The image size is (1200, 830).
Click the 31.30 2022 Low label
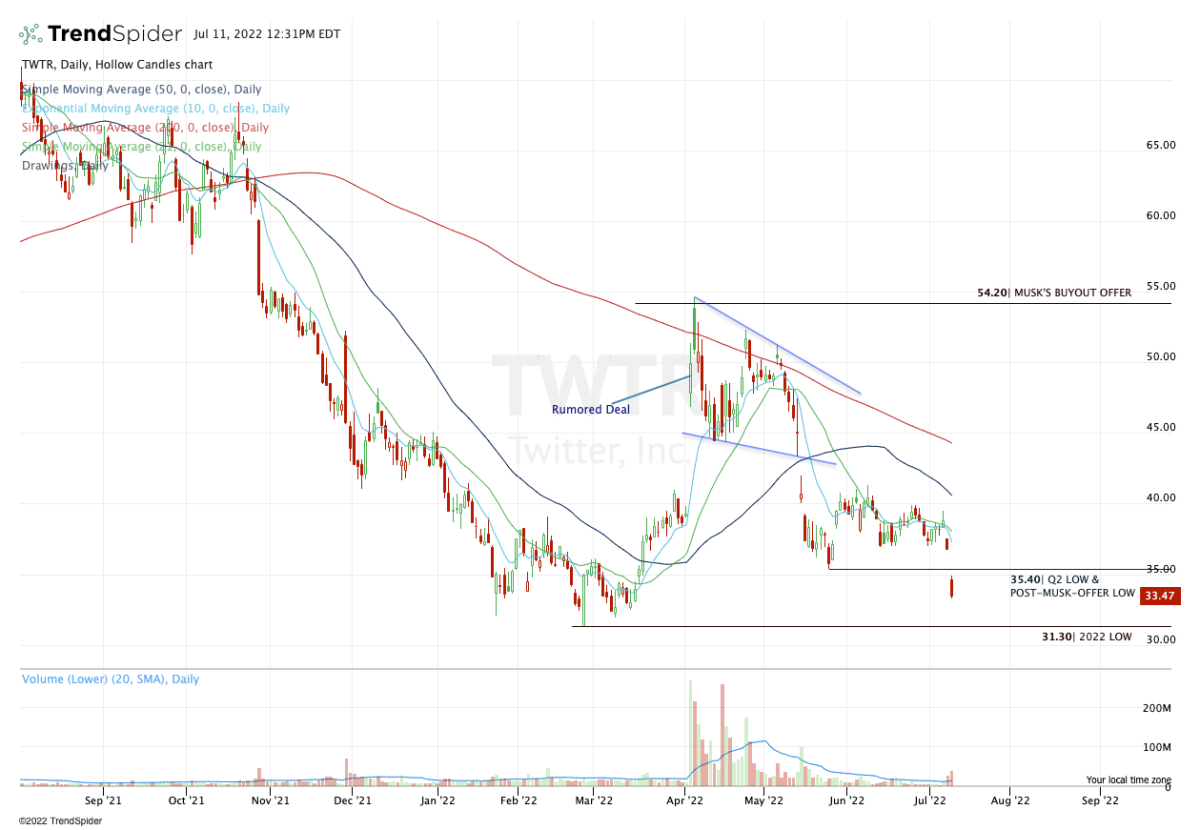click(x=1086, y=636)
